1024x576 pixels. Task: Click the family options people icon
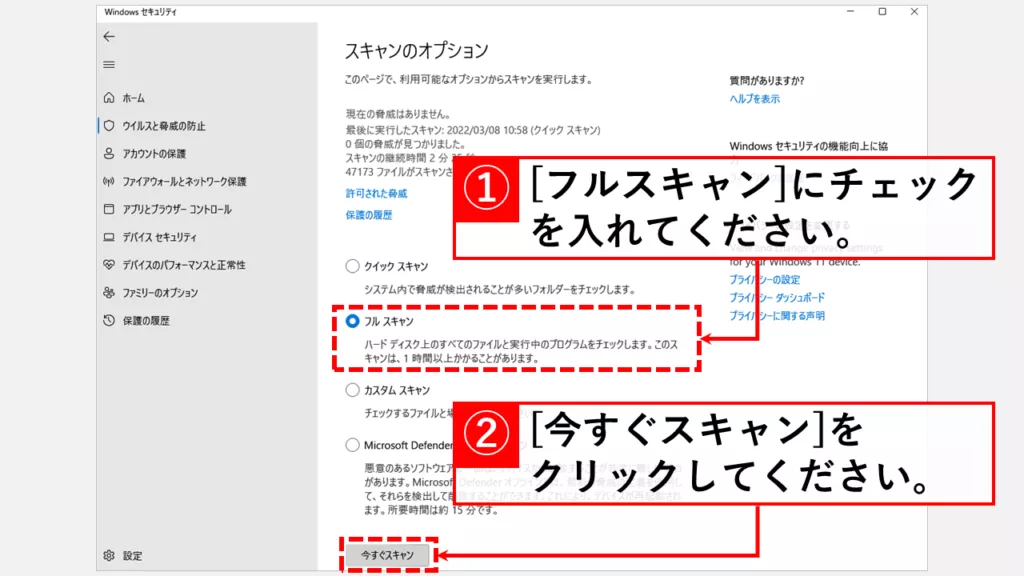coord(109,293)
